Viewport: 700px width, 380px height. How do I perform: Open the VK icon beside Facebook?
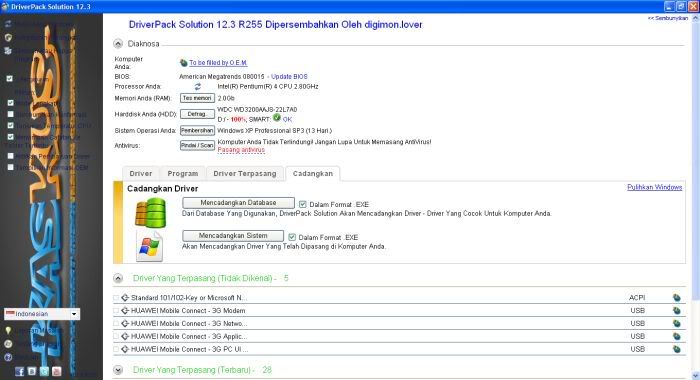pyautogui.click(x=32, y=372)
